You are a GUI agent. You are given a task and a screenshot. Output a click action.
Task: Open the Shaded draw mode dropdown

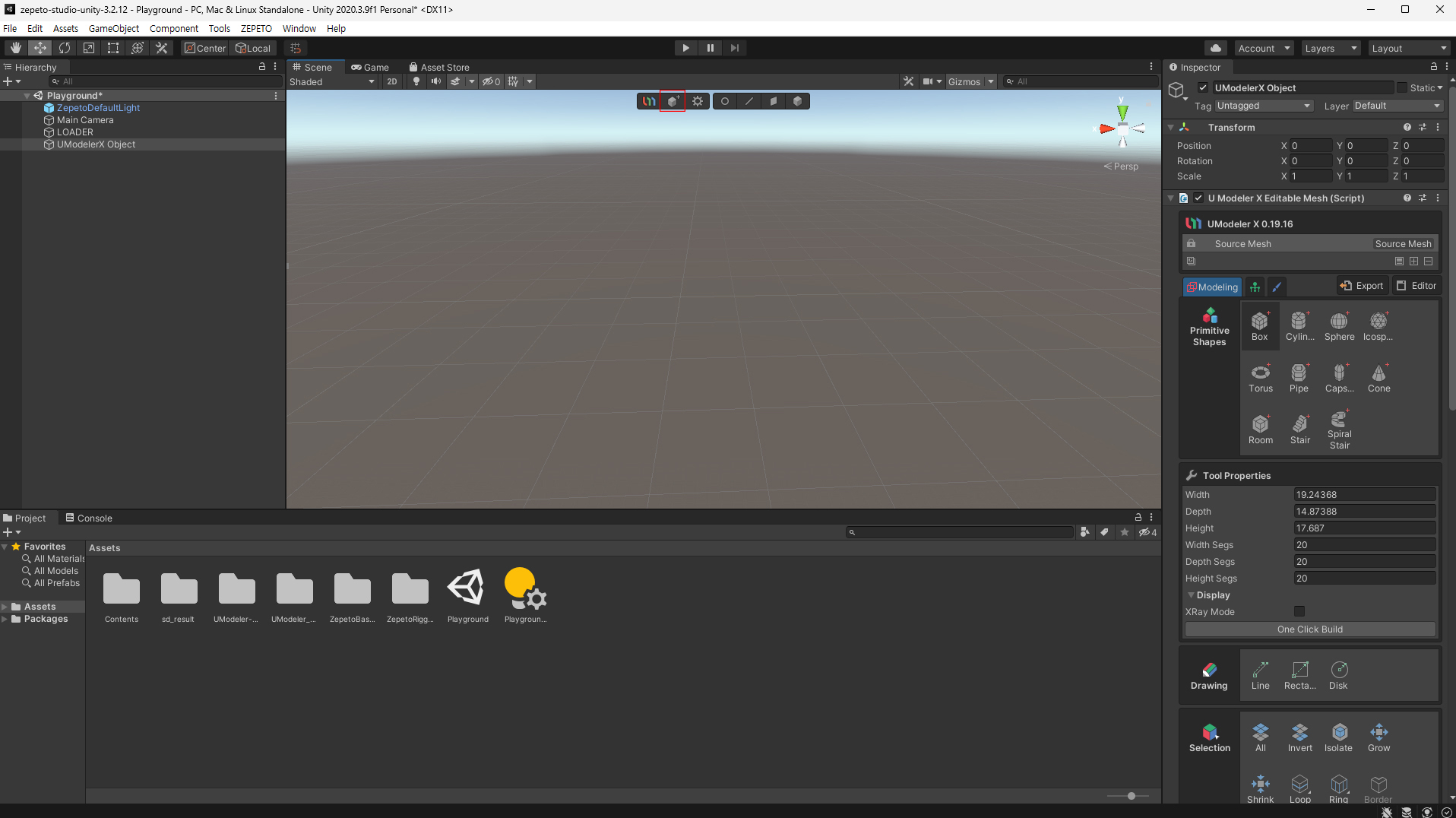332,81
